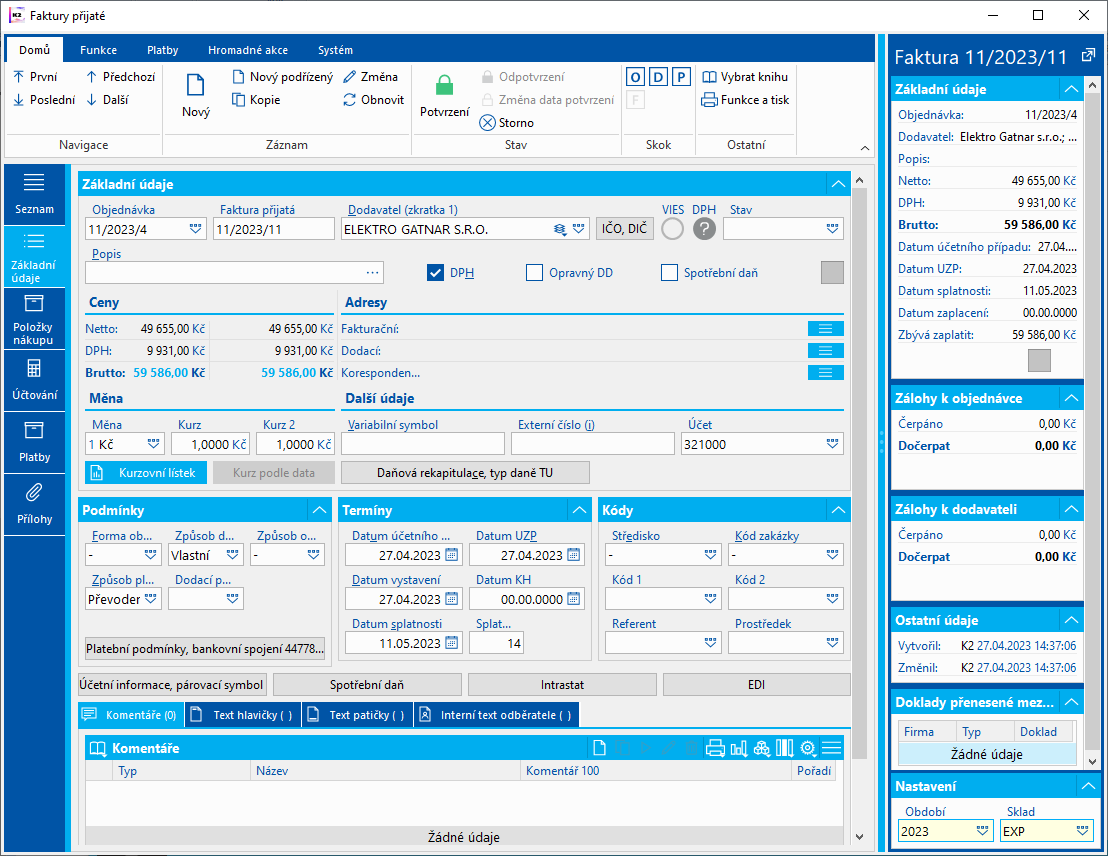Screen dimensions: 1108x856
Task: Create a new record with Nový icon
Action: [195, 87]
